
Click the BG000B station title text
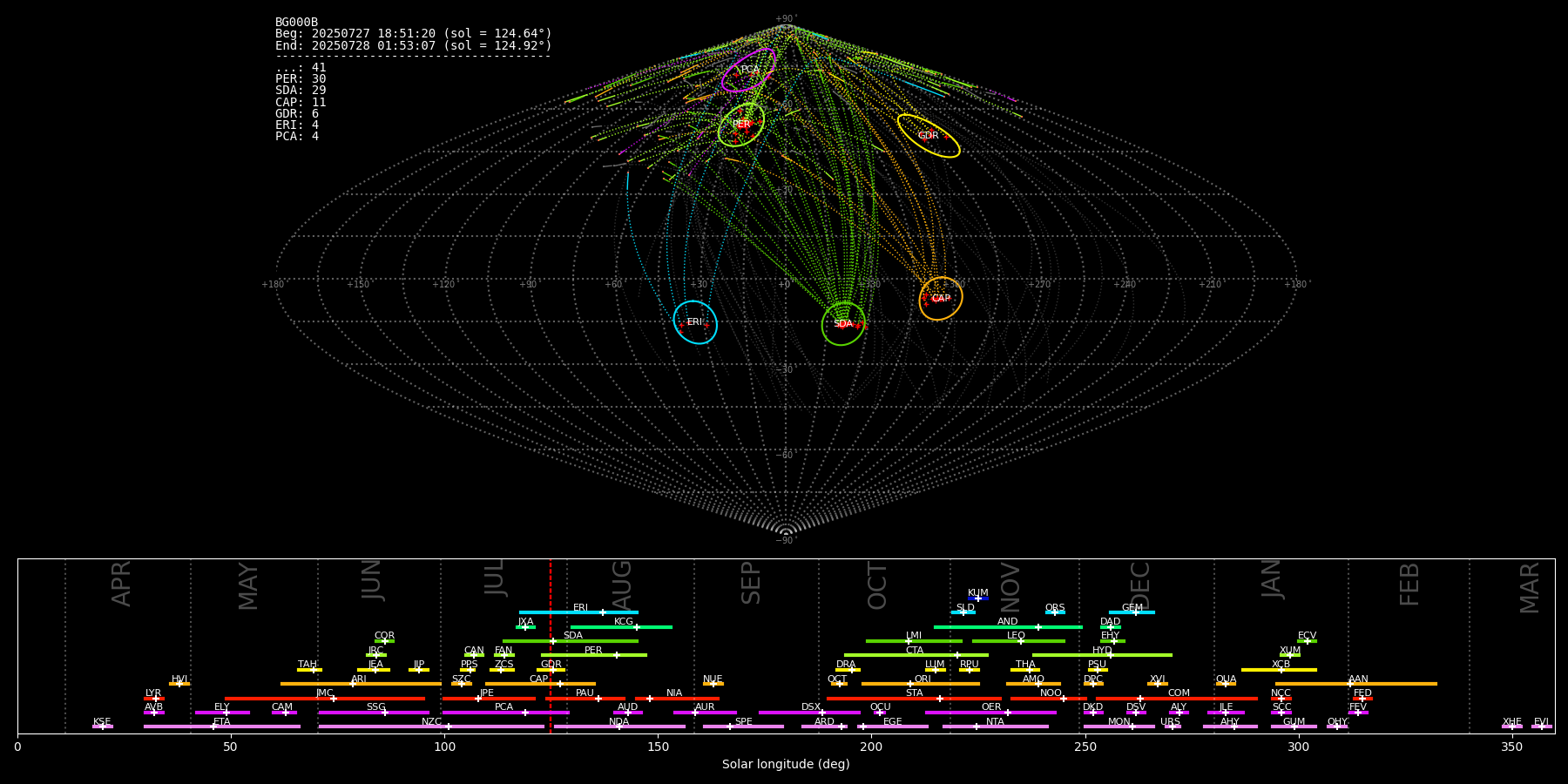pyautogui.click(x=296, y=23)
